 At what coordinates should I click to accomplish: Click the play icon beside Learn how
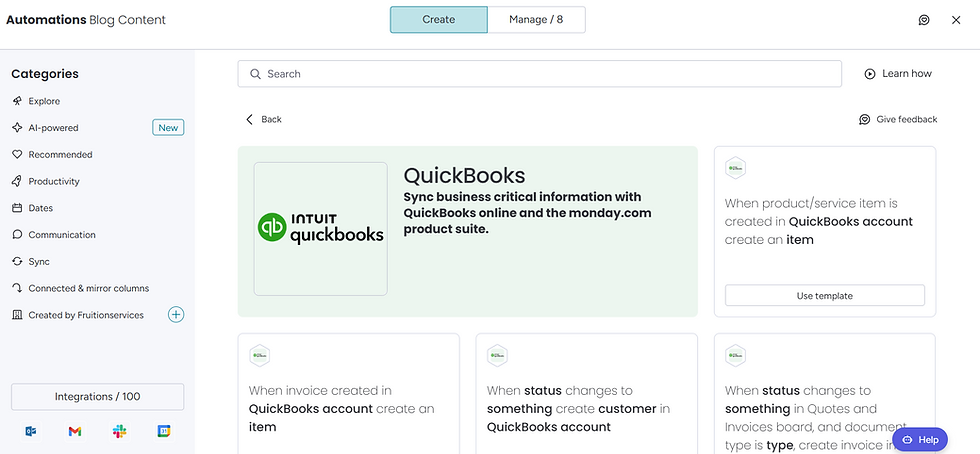click(x=869, y=74)
